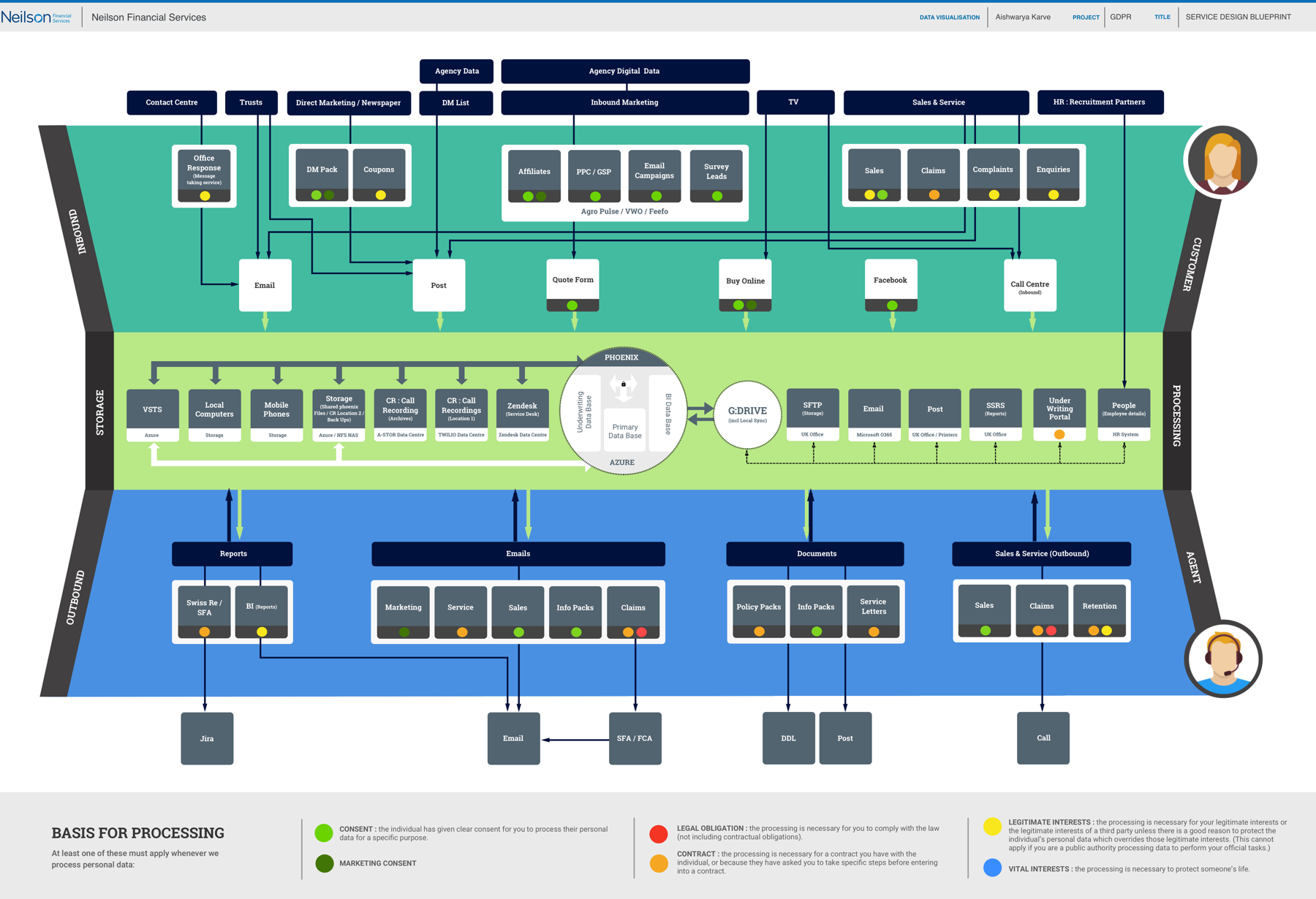The height and width of the screenshot is (899, 1316).
Task: Click the SSRS reports box
Action: (995, 414)
